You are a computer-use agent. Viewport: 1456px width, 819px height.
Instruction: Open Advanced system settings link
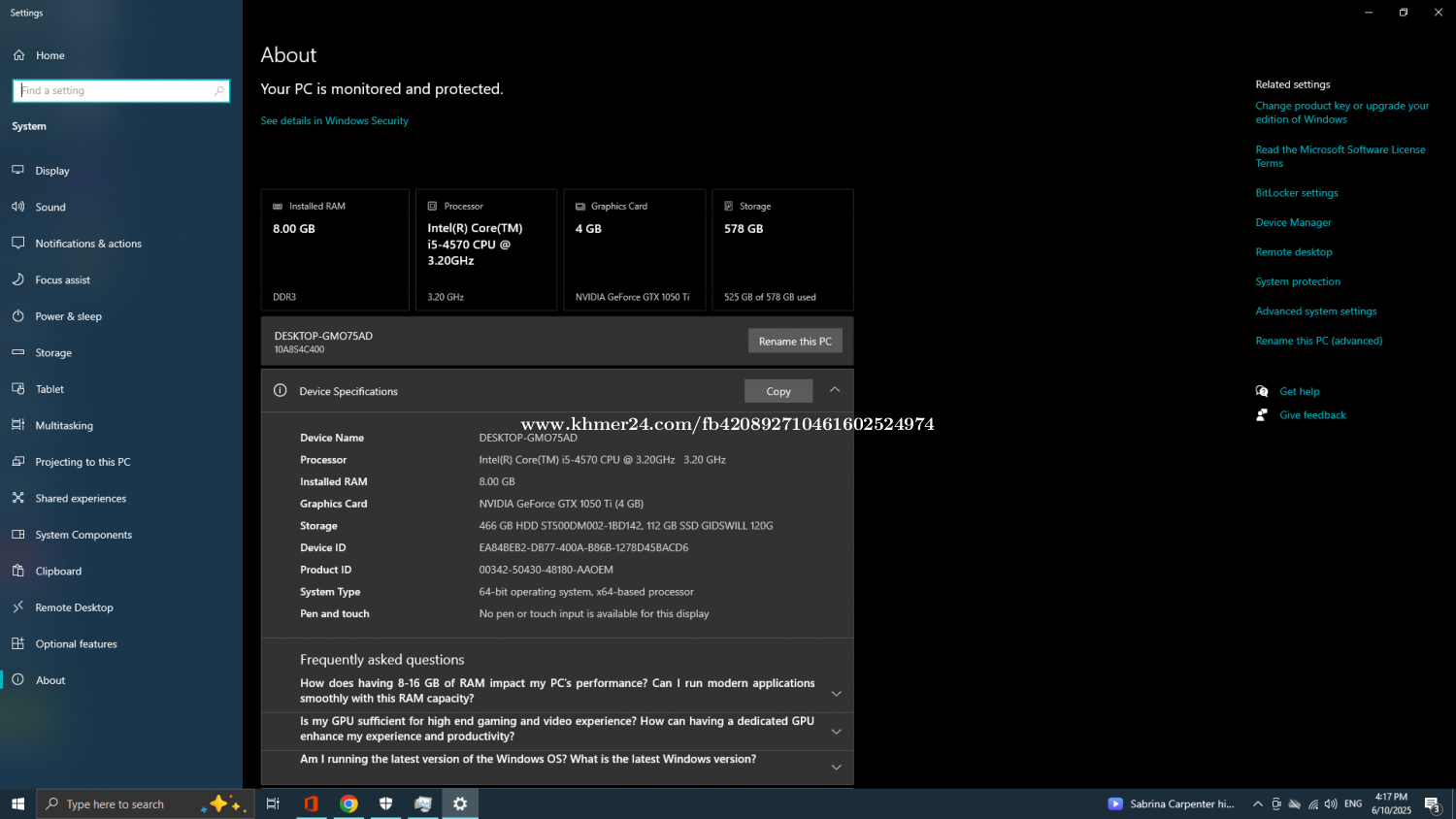(1316, 311)
